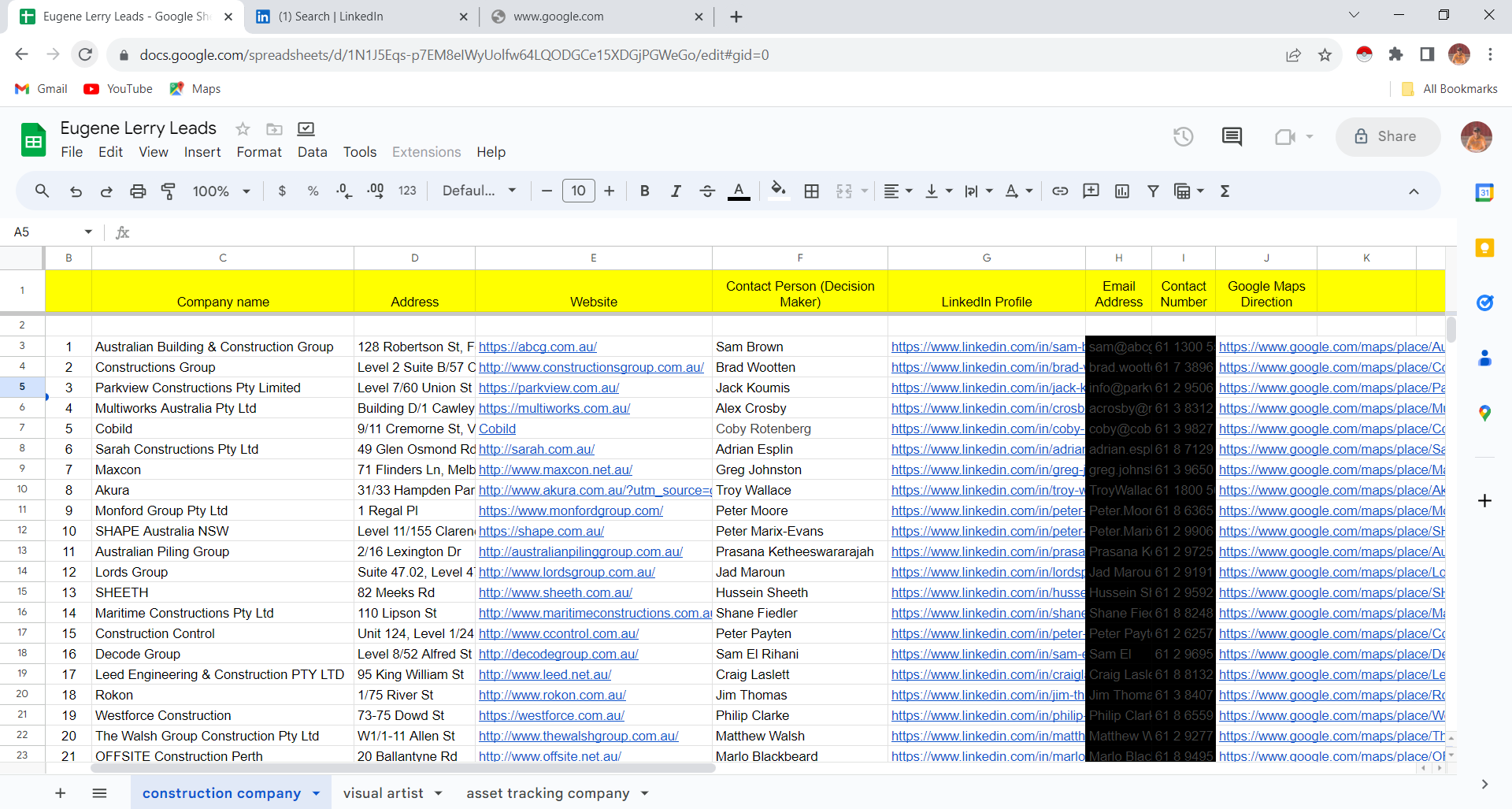Open the File menu
Screen dimensions: 1512x809
72,152
